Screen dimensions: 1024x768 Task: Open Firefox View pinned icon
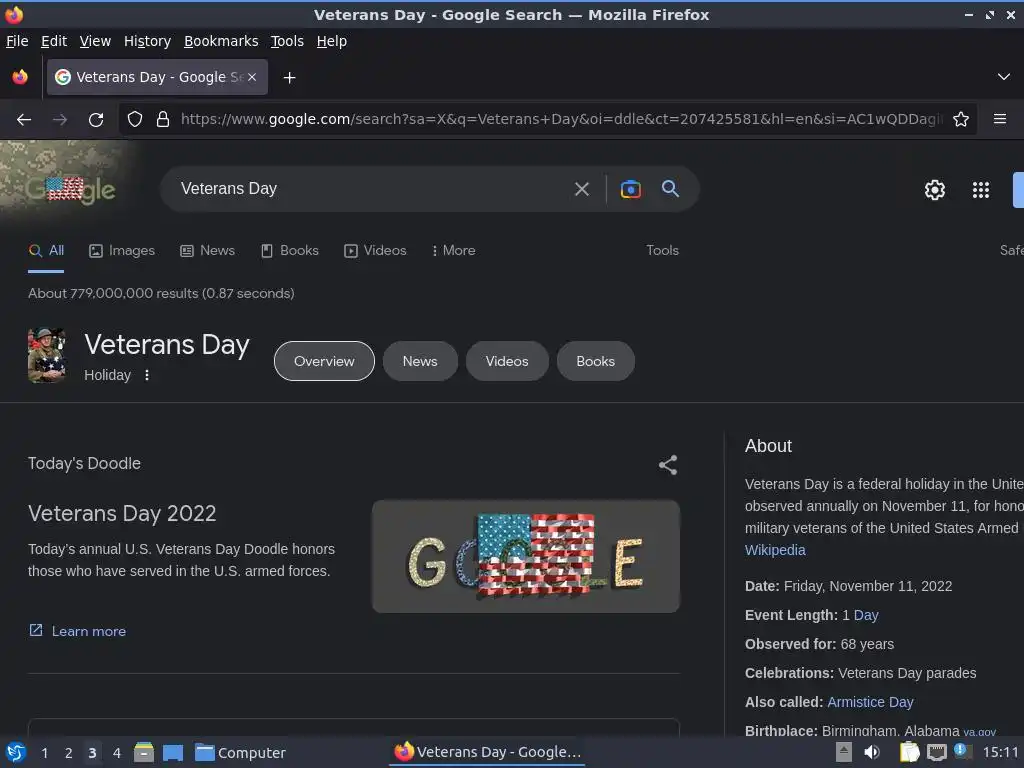[20, 77]
